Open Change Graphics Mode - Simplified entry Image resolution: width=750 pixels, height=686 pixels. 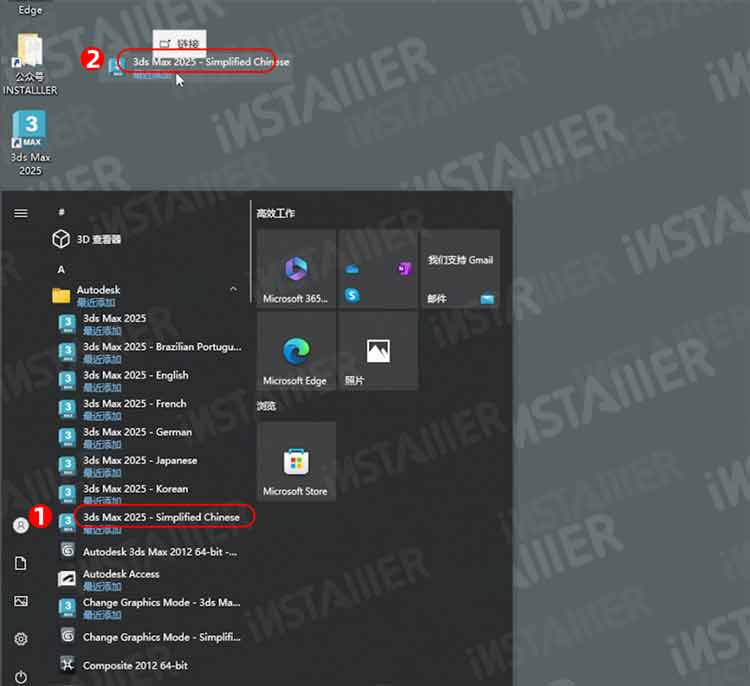pyautogui.click(x=149, y=637)
